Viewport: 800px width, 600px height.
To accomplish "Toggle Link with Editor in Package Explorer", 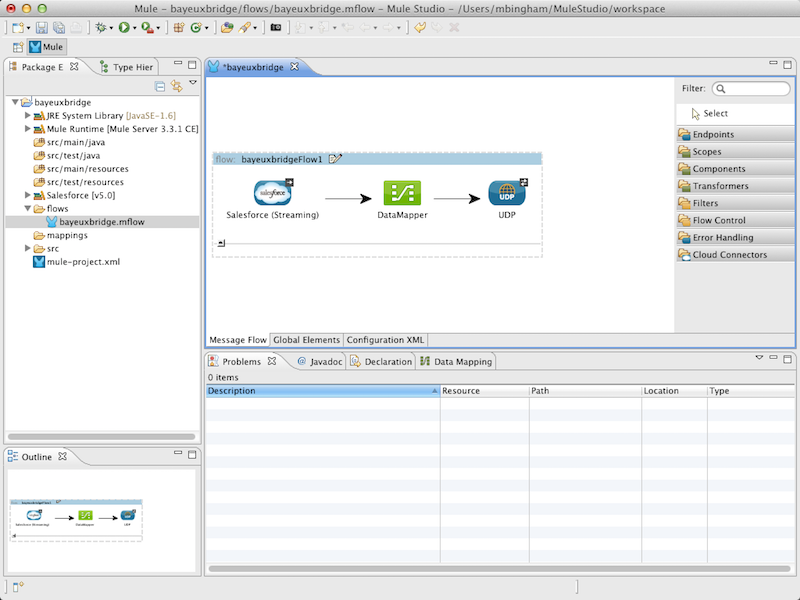I will pos(177,86).
